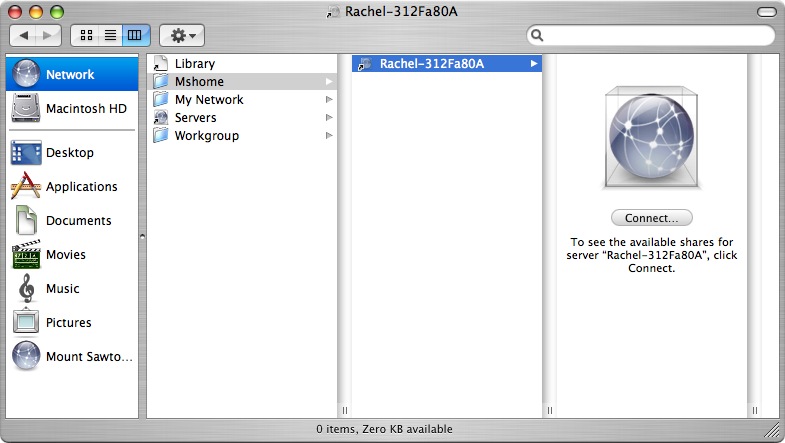
Task: Open the Movies clapperboard icon
Action: coord(26,254)
